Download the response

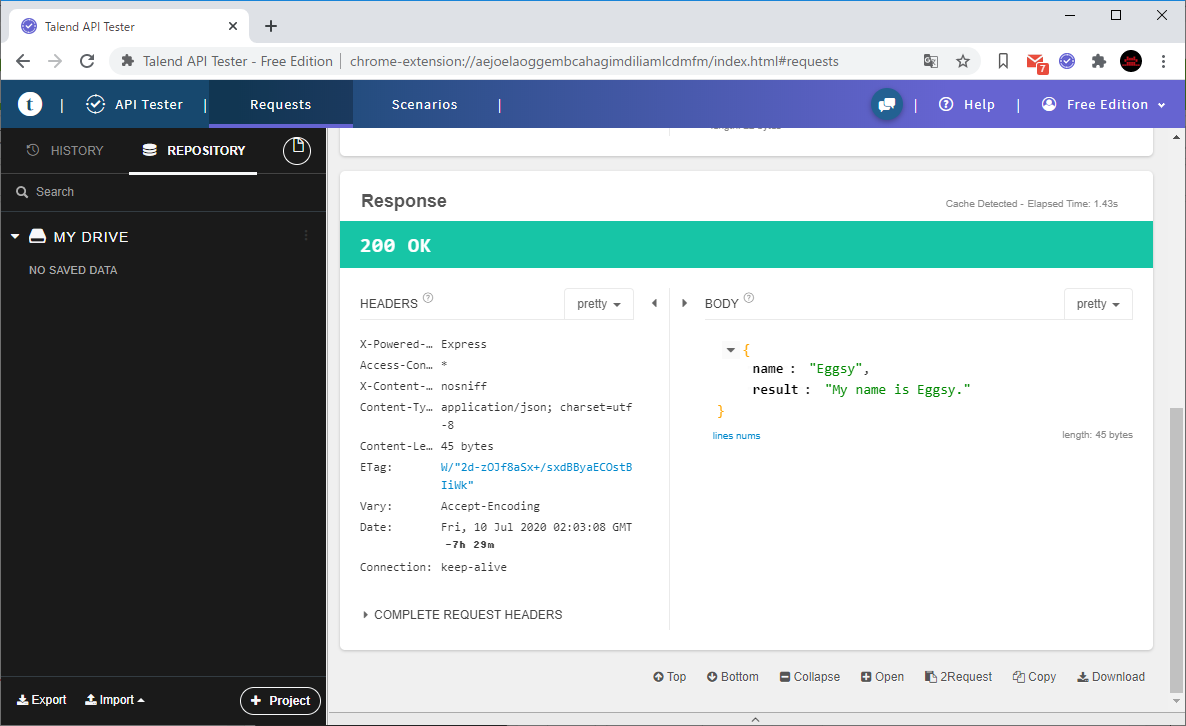(x=1110, y=677)
